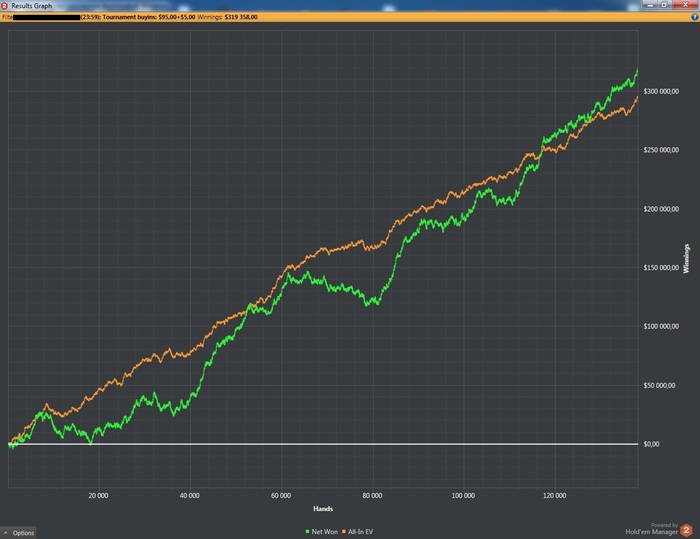Click the Tournament buyins $95,00+$5,00 text
The height and width of the screenshot is (539, 700).
click(x=149, y=17)
